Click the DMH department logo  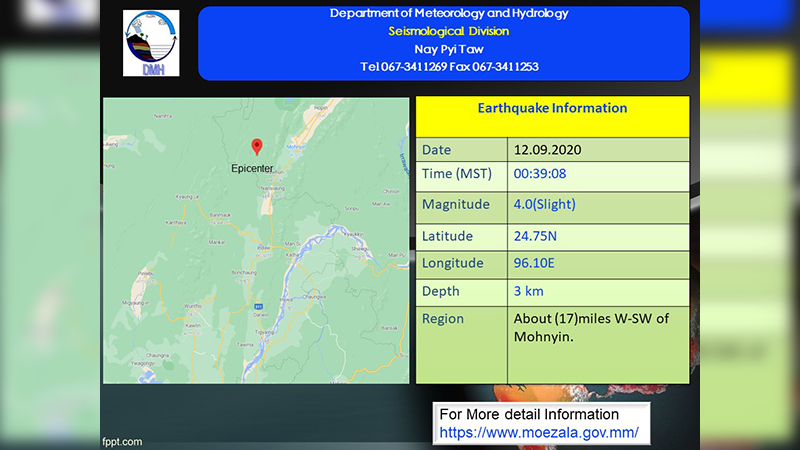(151, 43)
